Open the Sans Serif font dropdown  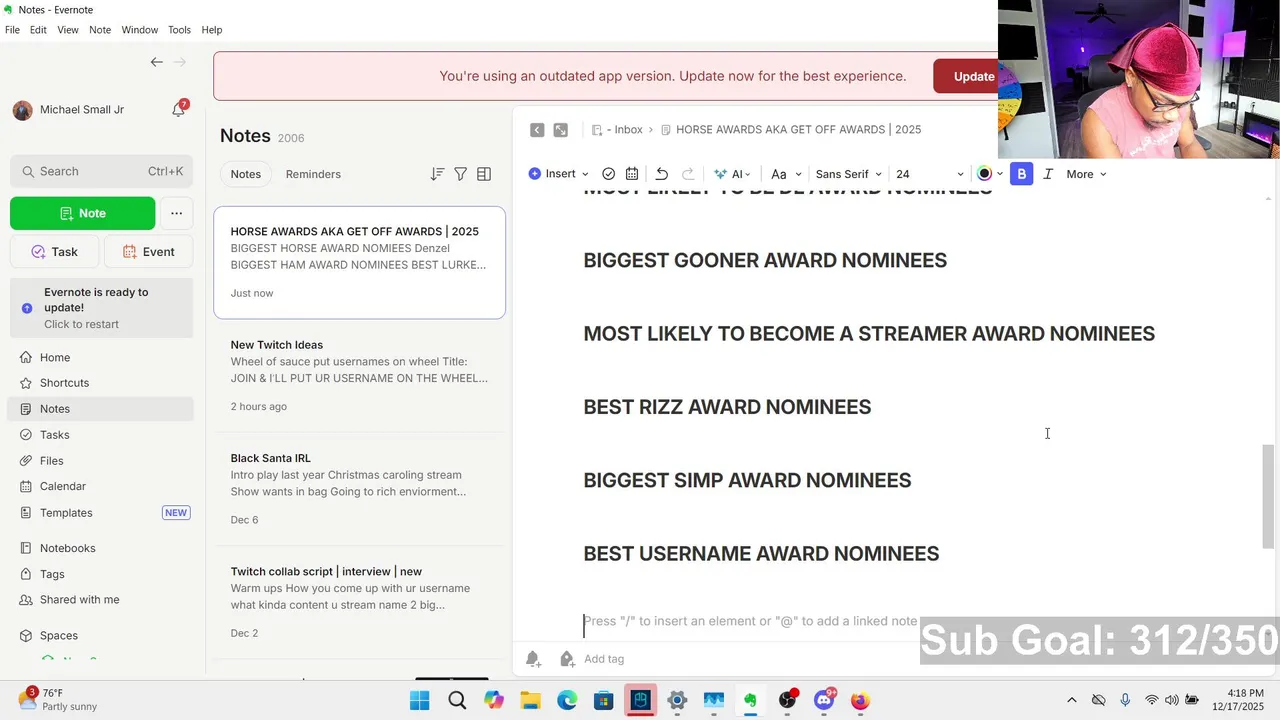[x=849, y=174]
